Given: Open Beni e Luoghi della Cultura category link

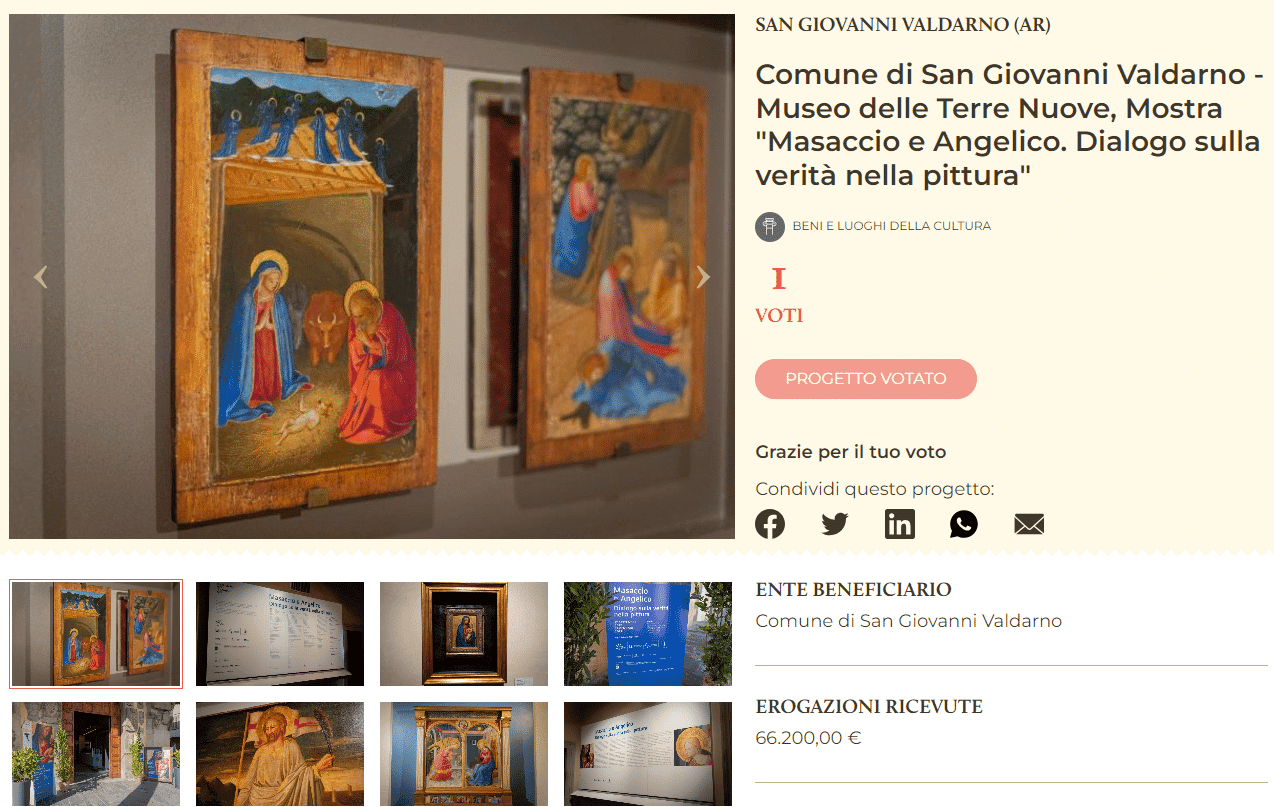Looking at the screenshot, I should 892,226.
